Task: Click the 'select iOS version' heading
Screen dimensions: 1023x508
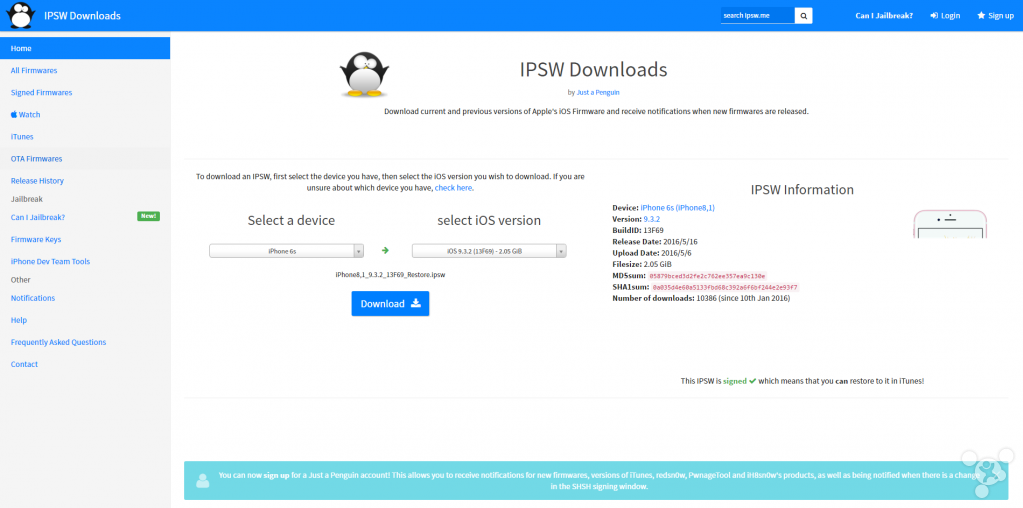Action: tap(489, 220)
